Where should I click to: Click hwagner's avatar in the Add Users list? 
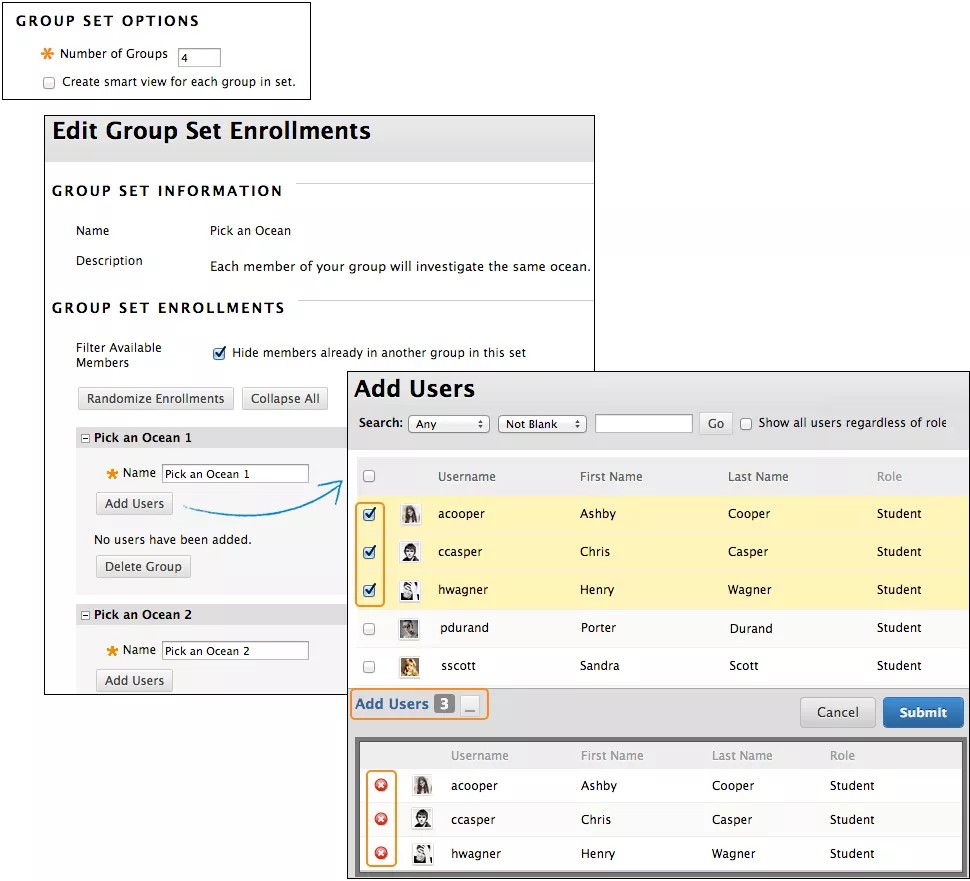412,590
